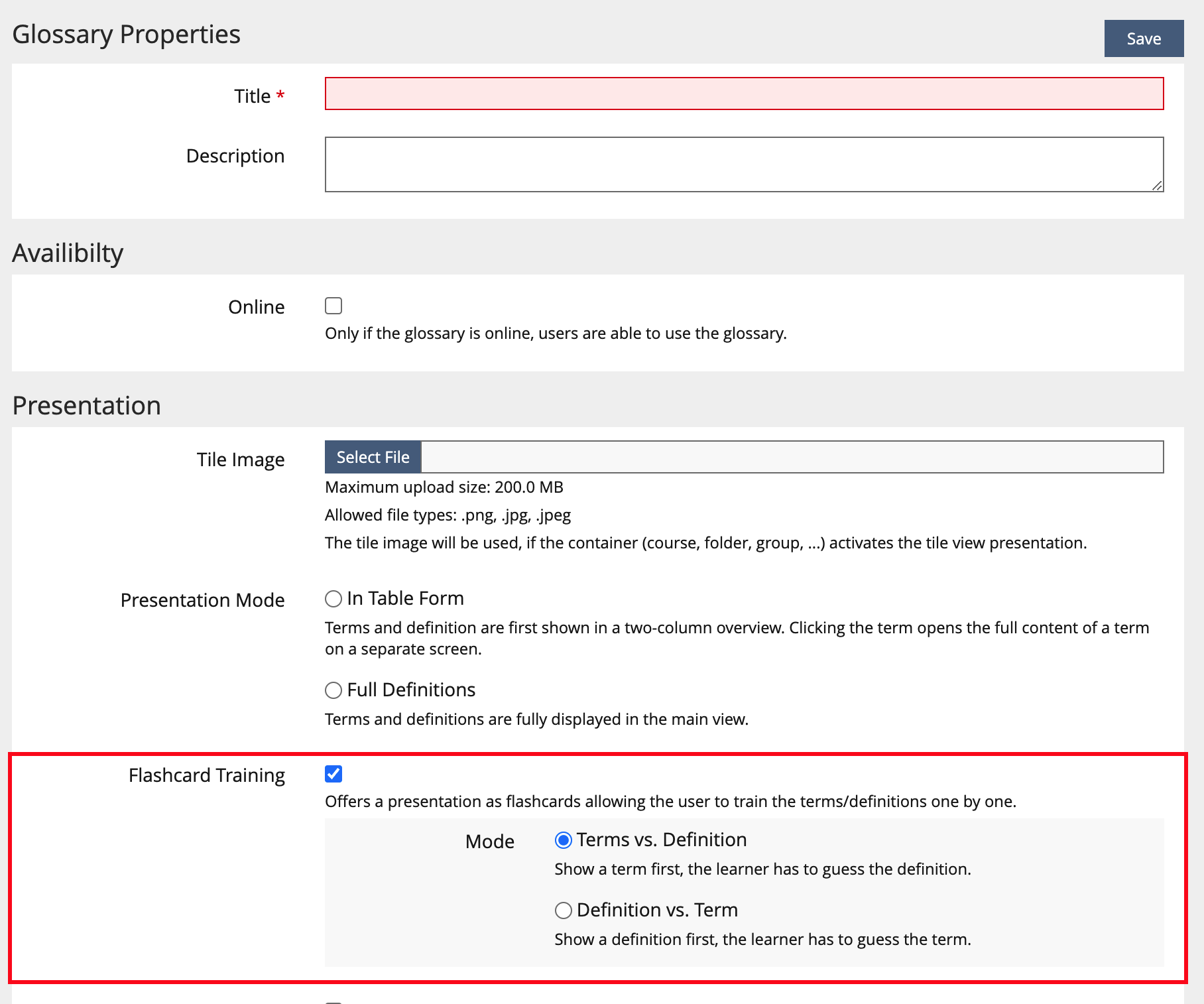The height and width of the screenshot is (1004, 1204).
Task: Switch to Definition vs. Term mode
Action: tap(564, 910)
